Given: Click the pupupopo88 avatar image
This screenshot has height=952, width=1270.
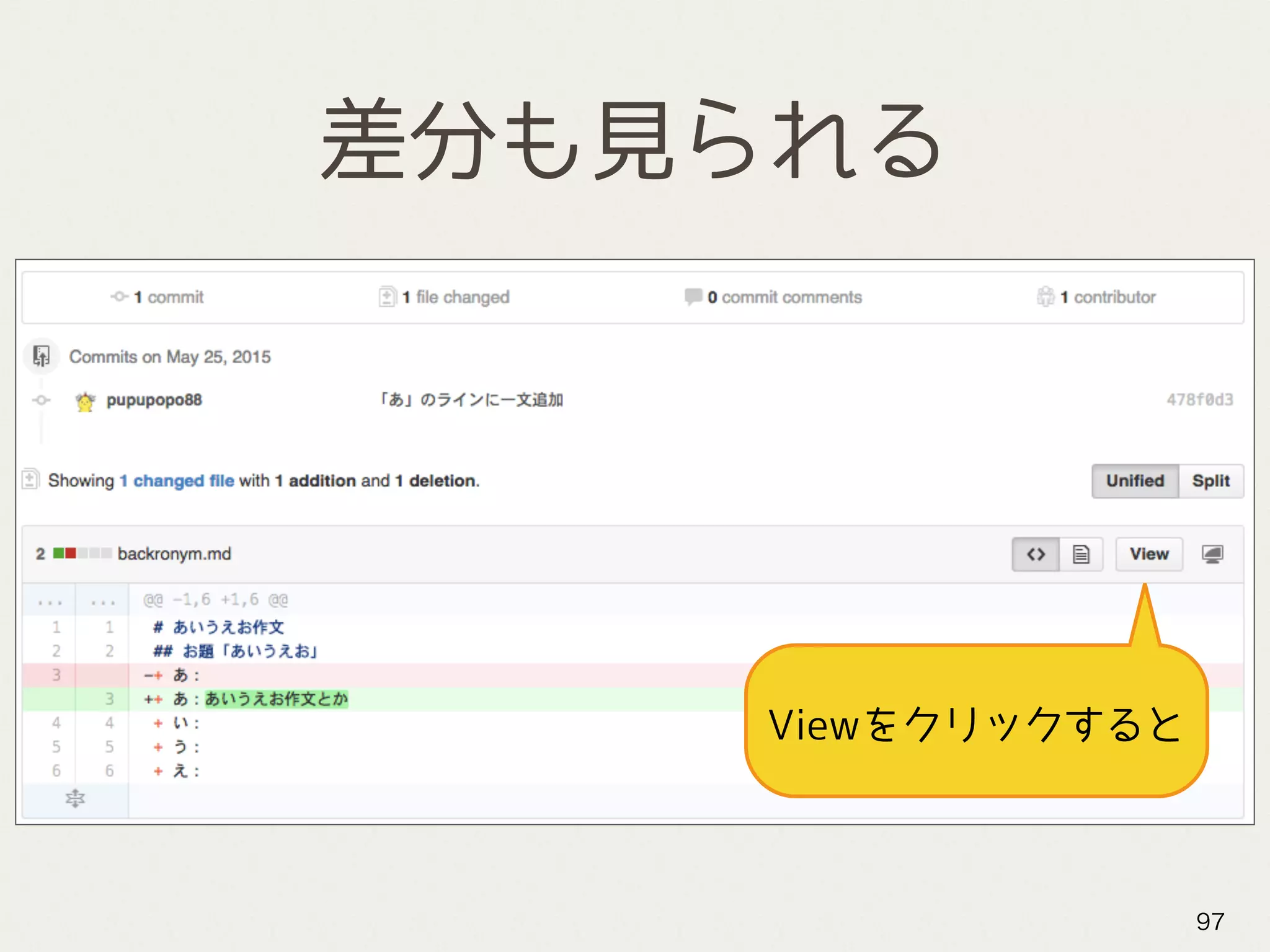Looking at the screenshot, I should tap(85, 401).
